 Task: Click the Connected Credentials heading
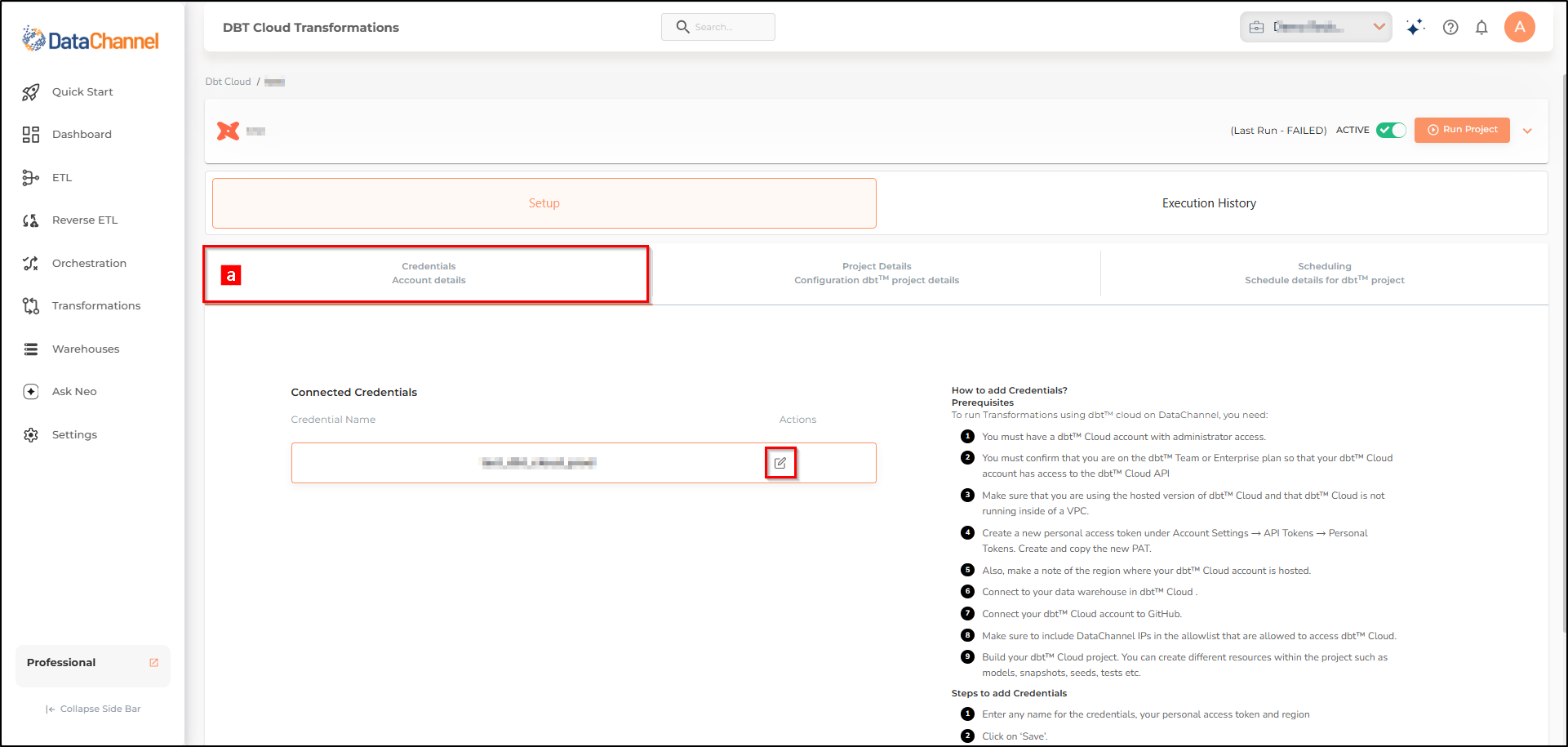pyautogui.click(x=353, y=393)
